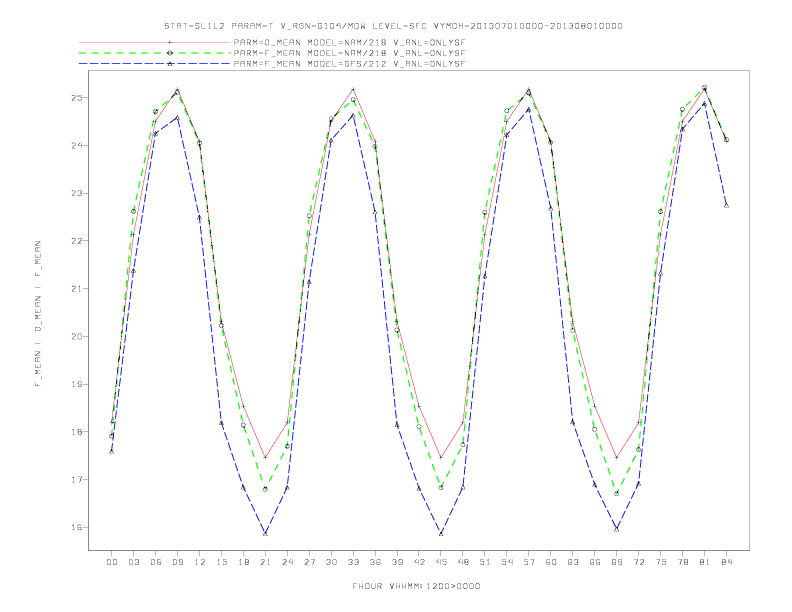This screenshot has height=612, width=792.
Task: Click blue triangle data point at hour 21
Action: tap(265, 533)
